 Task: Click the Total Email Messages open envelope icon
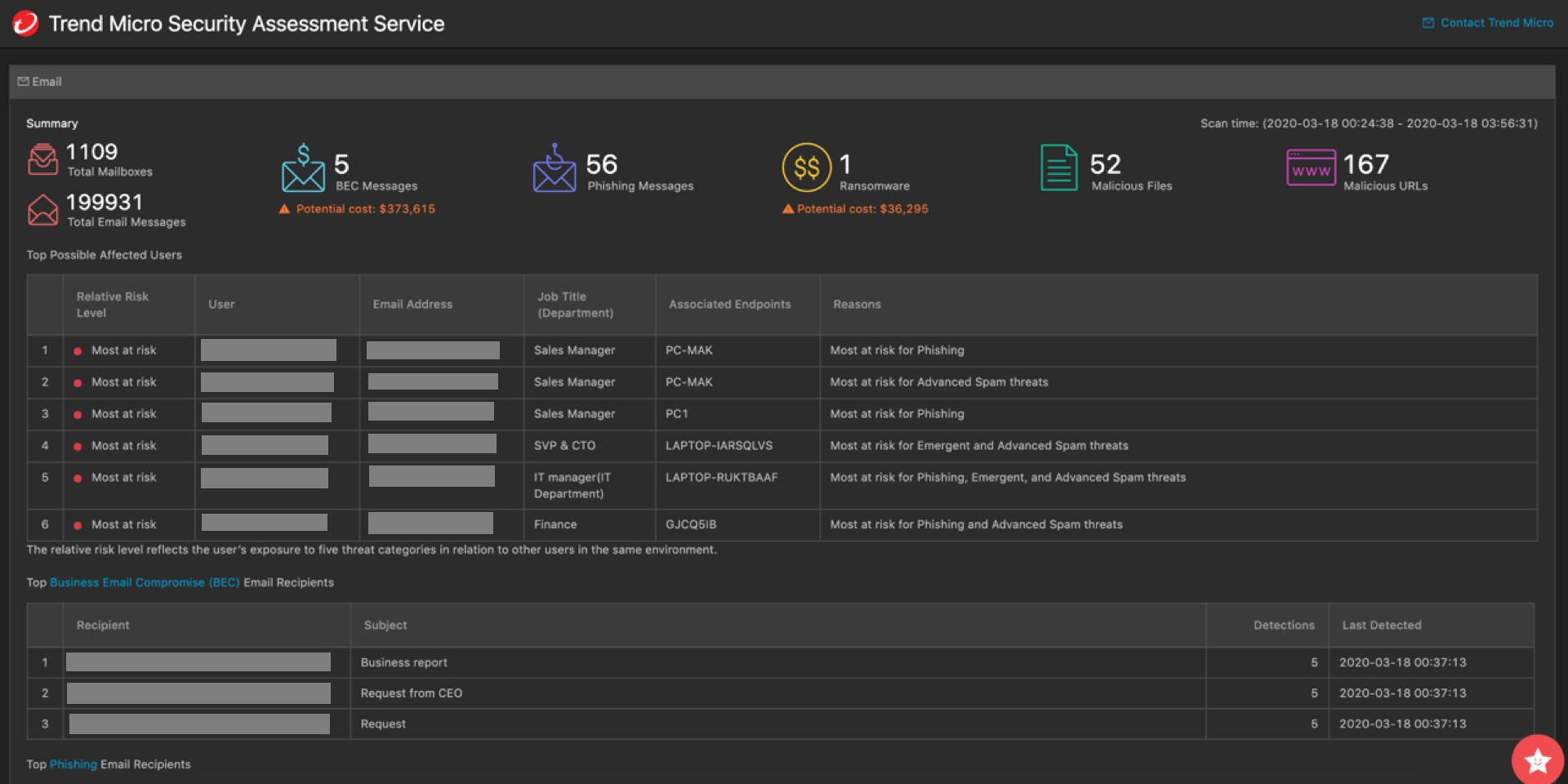click(42, 210)
